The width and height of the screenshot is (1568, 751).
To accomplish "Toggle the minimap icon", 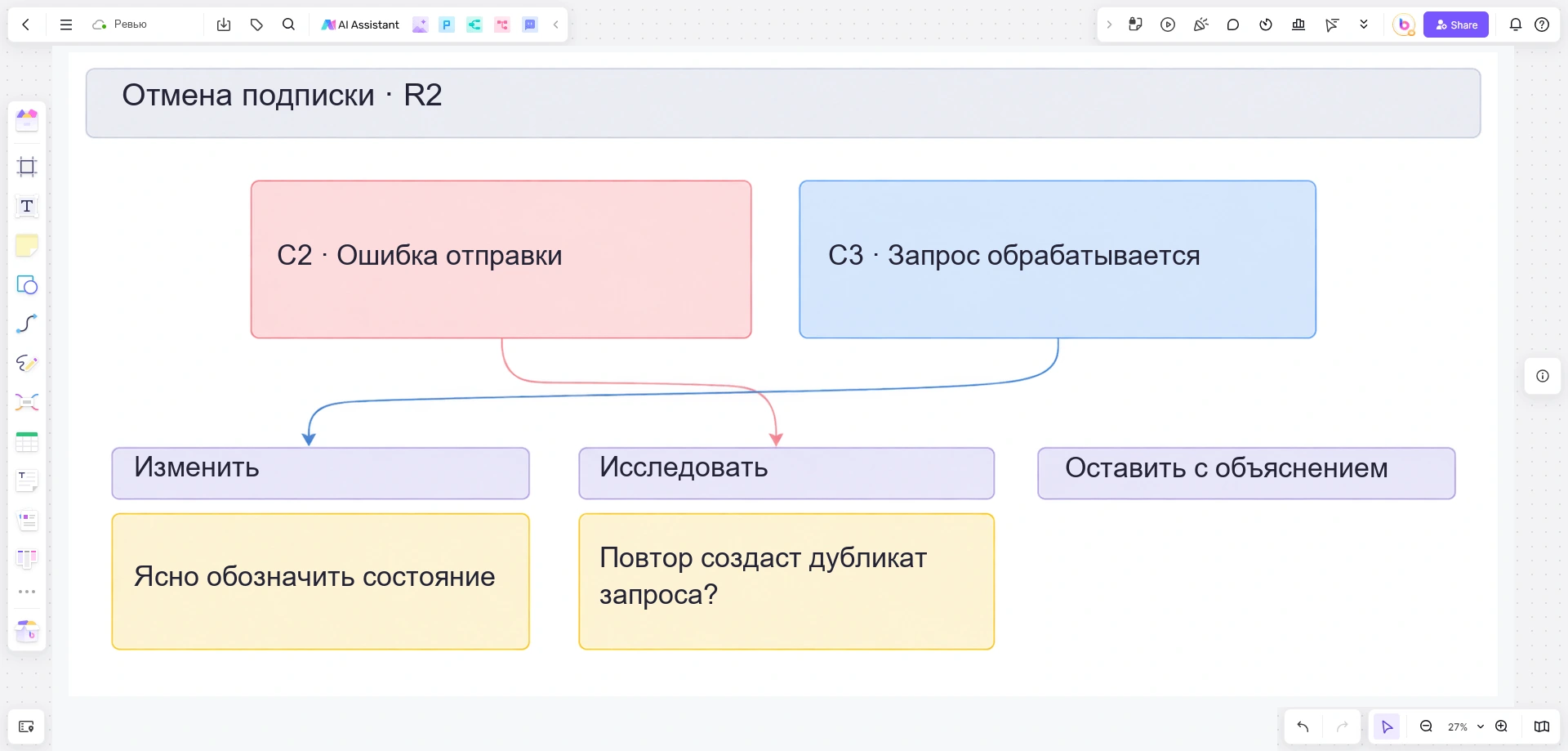I will pyautogui.click(x=1542, y=726).
